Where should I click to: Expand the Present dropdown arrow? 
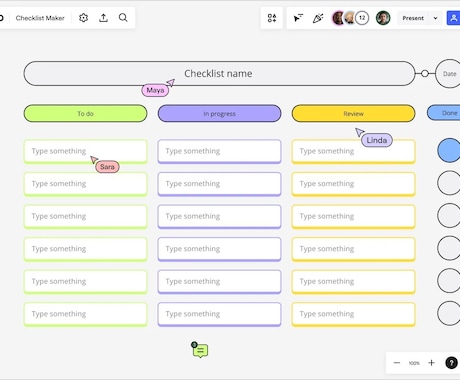click(x=435, y=18)
